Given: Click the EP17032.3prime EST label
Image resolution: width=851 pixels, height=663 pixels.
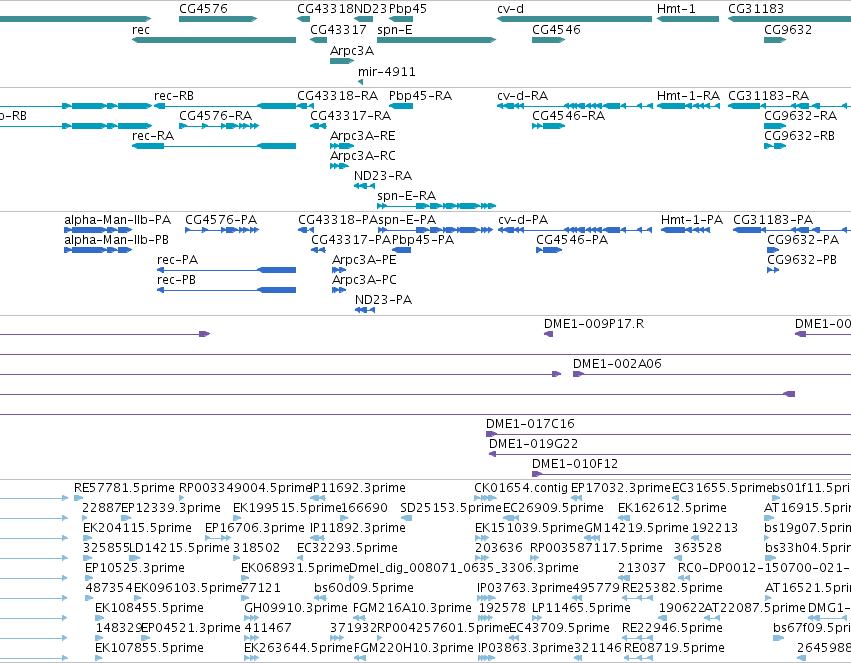Looking at the screenshot, I should pos(620,488).
